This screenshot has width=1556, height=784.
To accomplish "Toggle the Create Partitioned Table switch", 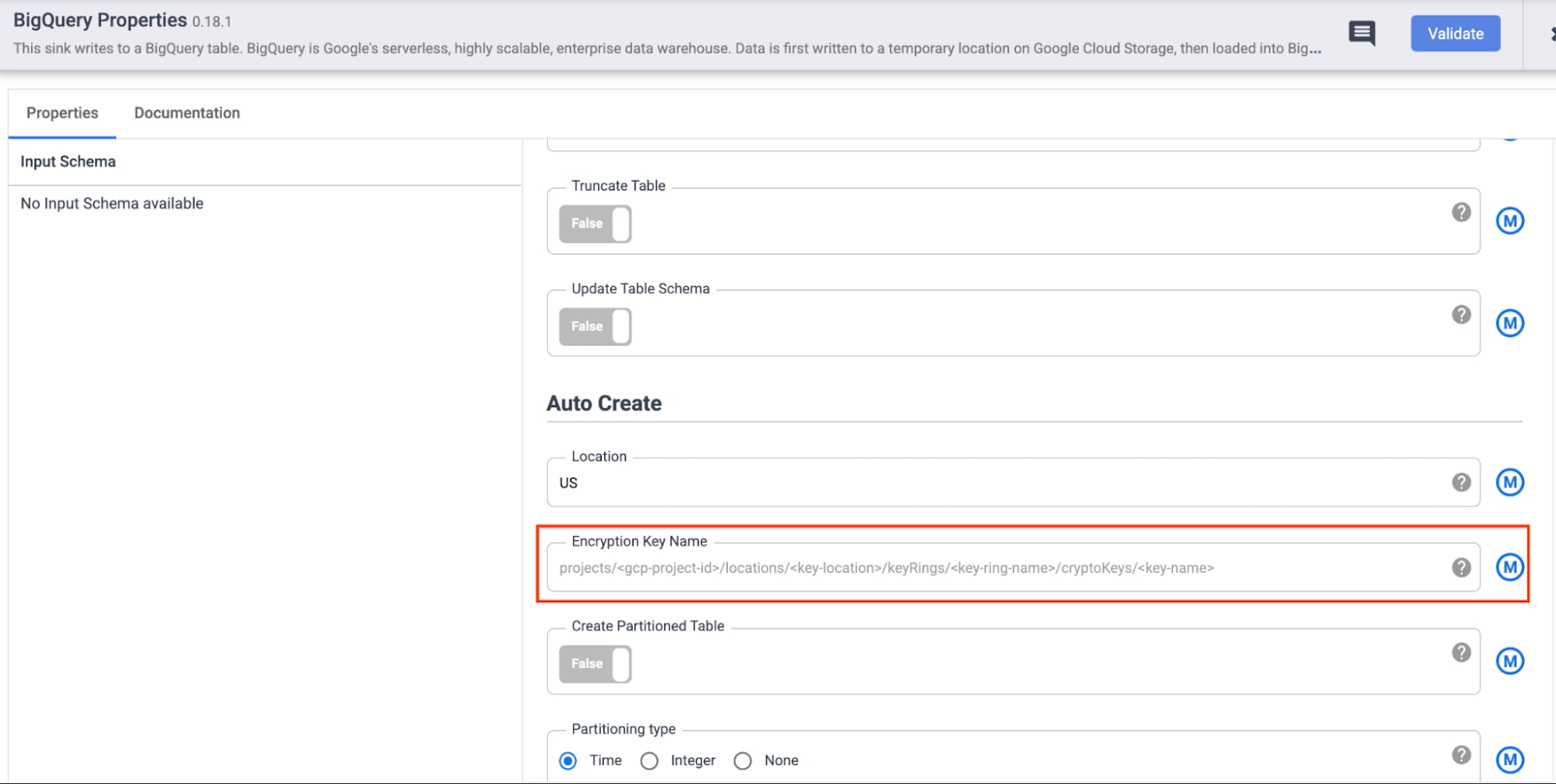I will click(595, 664).
